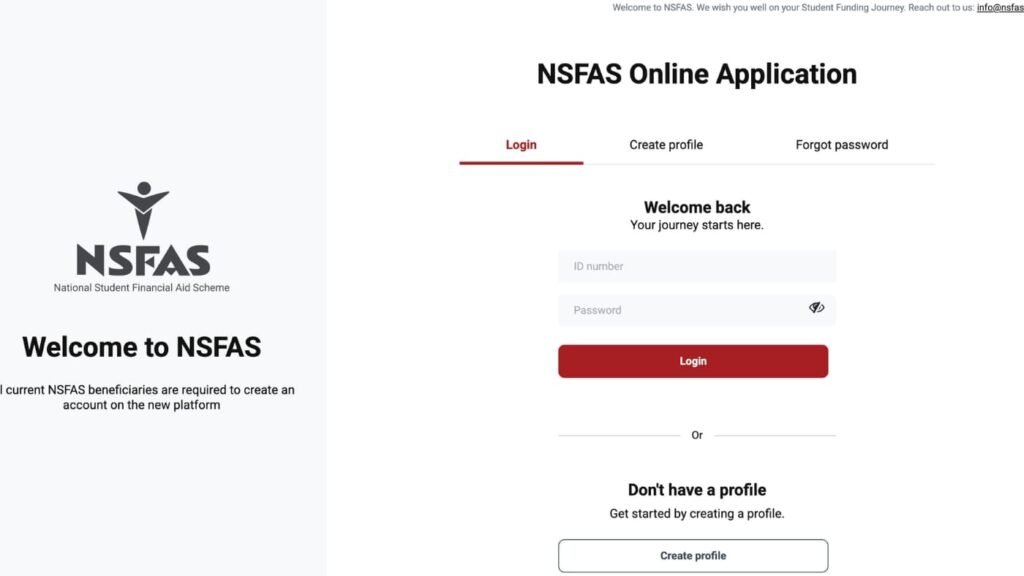Click the Welcome back heading

tap(696, 207)
